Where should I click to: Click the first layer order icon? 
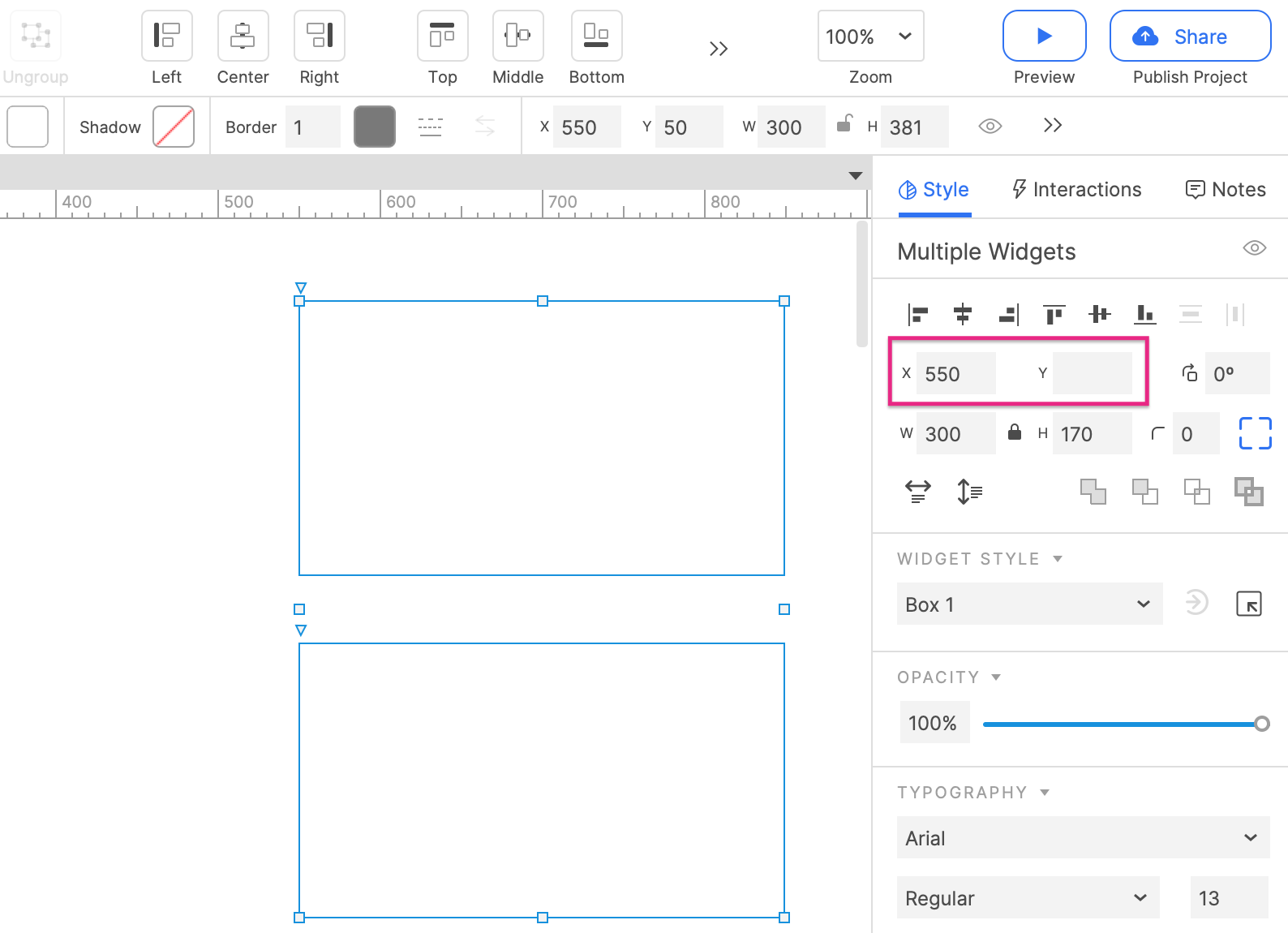pyautogui.click(x=1093, y=491)
